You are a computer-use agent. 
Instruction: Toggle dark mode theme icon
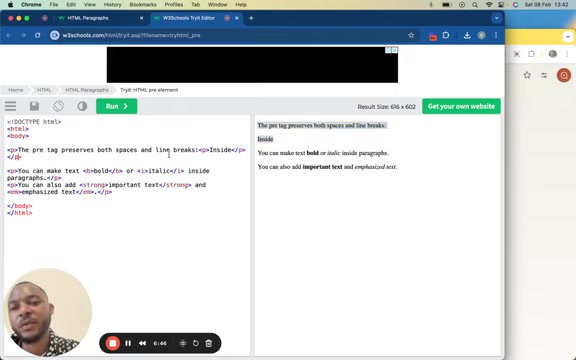tap(82, 106)
